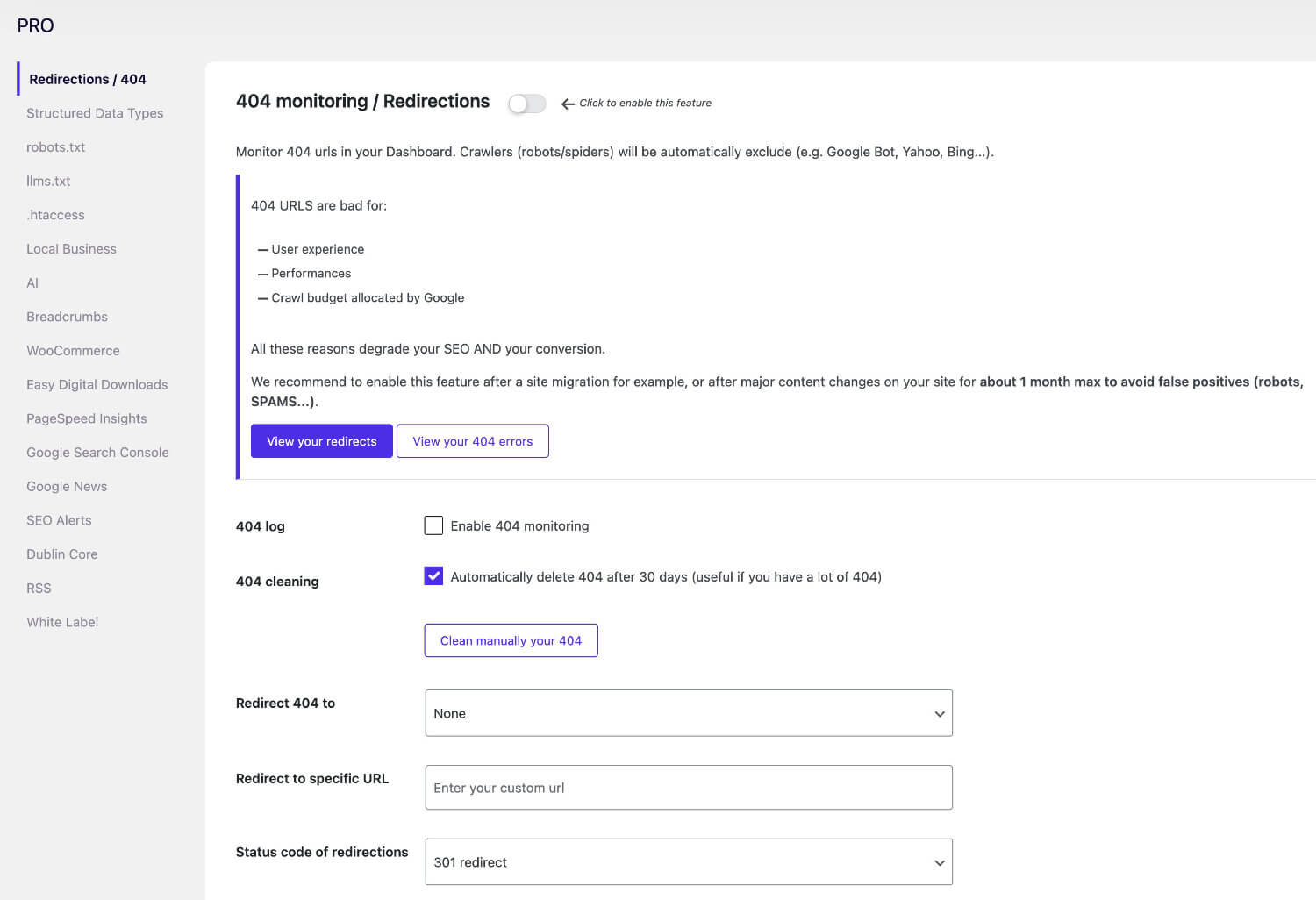Switch to Local Business section

(71, 249)
